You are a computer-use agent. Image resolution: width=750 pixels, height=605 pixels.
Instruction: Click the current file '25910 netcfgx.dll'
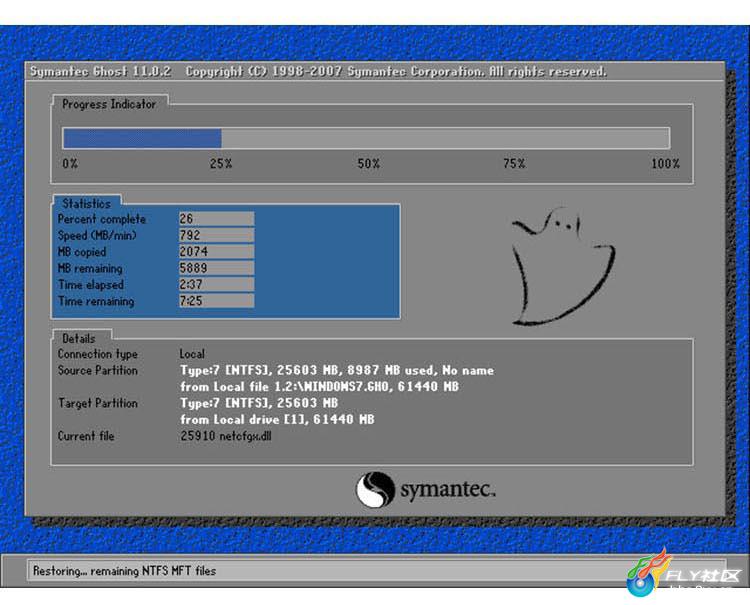226,436
